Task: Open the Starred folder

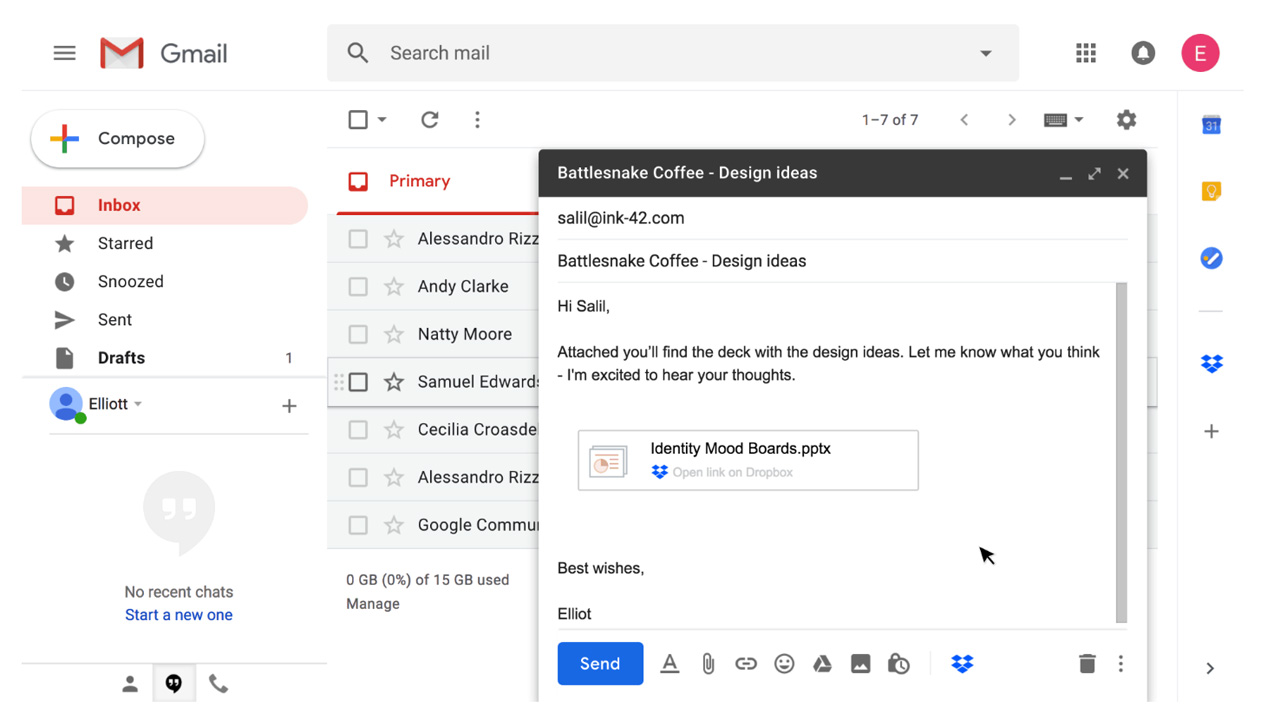Action: tap(125, 243)
